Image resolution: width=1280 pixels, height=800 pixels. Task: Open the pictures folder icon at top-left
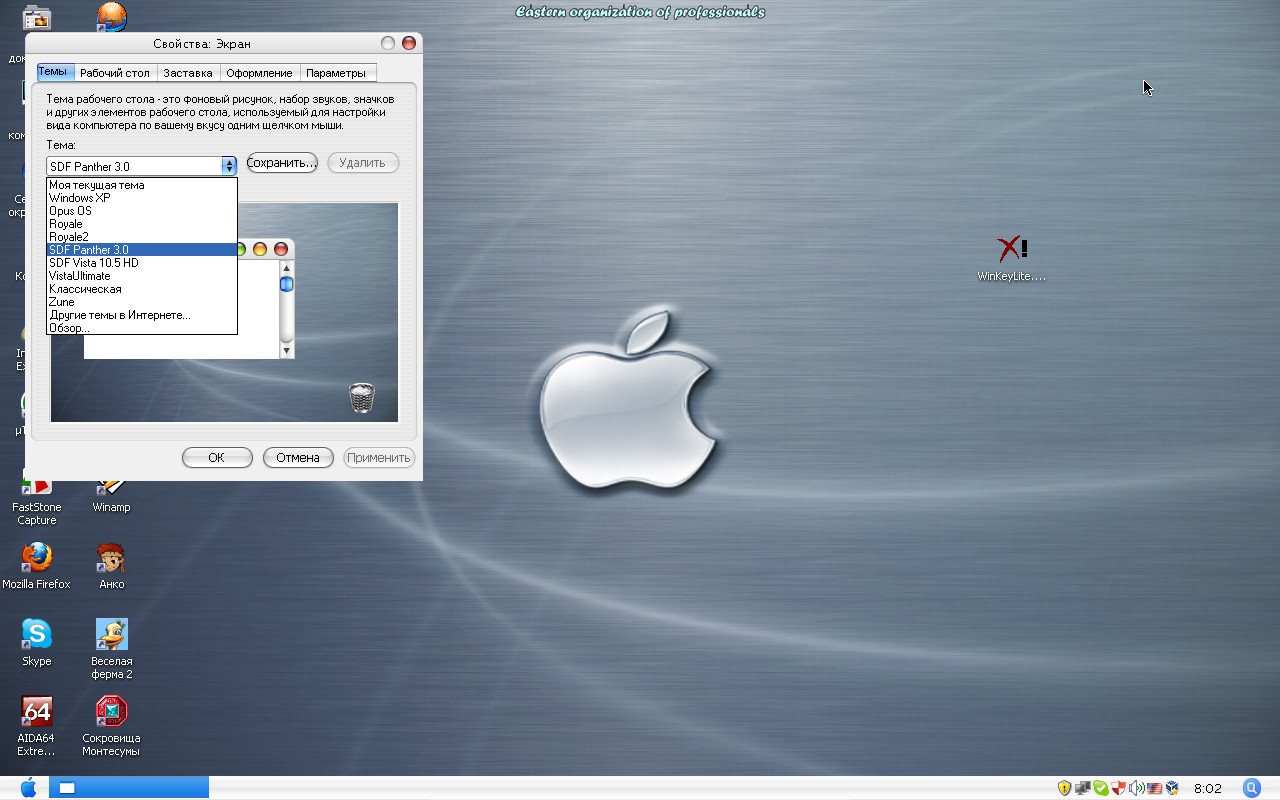pos(36,17)
